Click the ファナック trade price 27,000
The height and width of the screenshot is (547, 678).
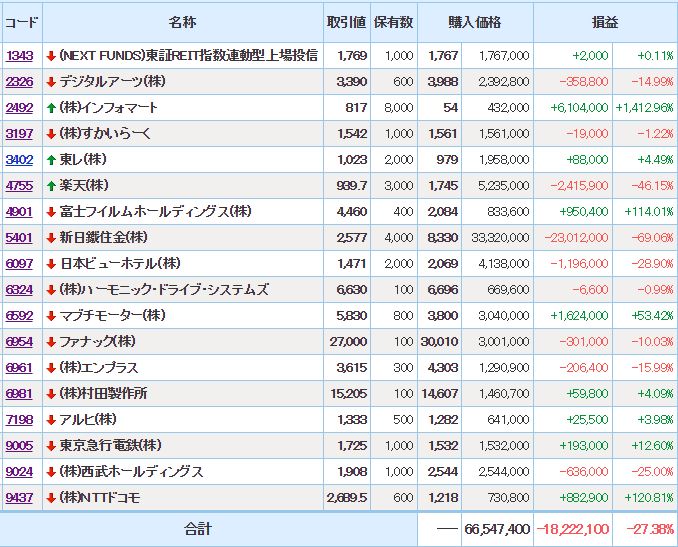[349, 342]
